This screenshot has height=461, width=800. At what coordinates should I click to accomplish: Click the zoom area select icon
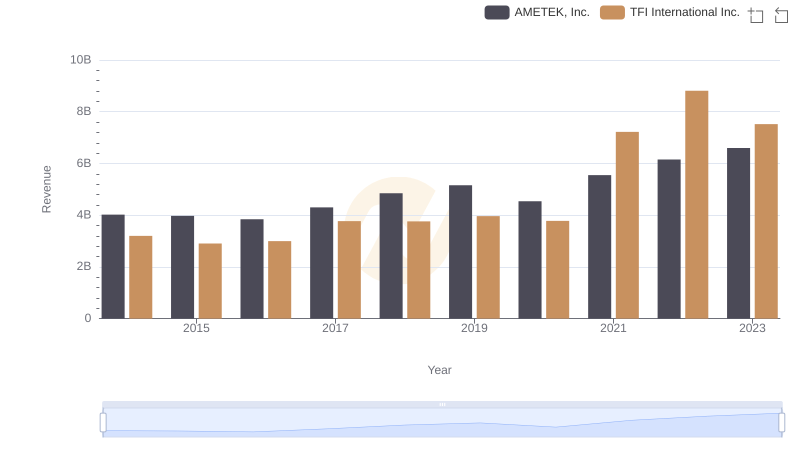(756, 15)
